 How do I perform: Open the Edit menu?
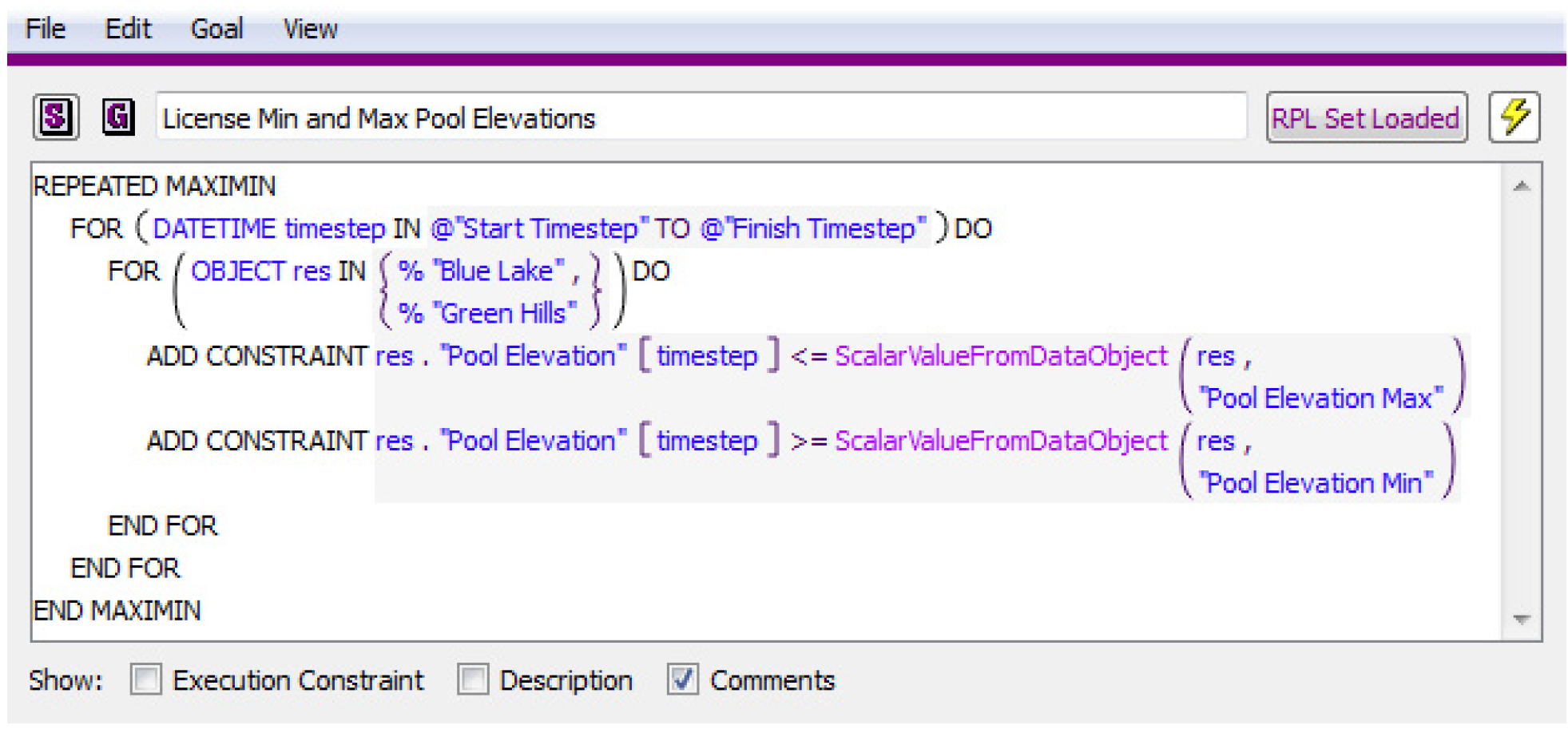(128, 30)
